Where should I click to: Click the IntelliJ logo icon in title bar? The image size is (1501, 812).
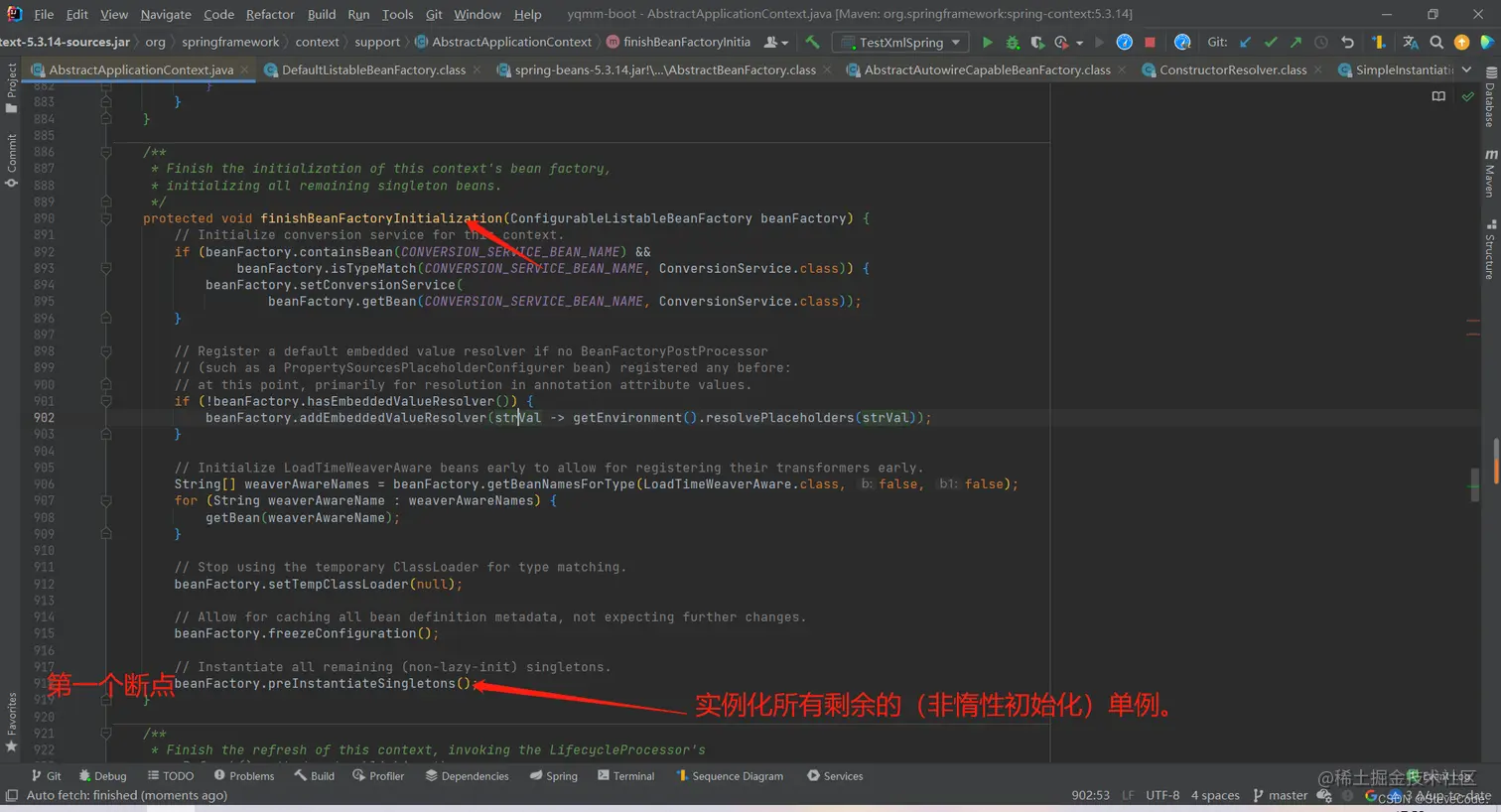(x=14, y=14)
